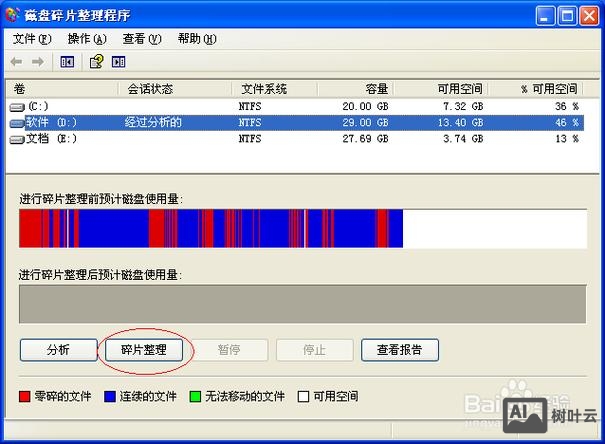Open the 操作(A) menu
The width and height of the screenshot is (605, 444).
tap(87, 39)
